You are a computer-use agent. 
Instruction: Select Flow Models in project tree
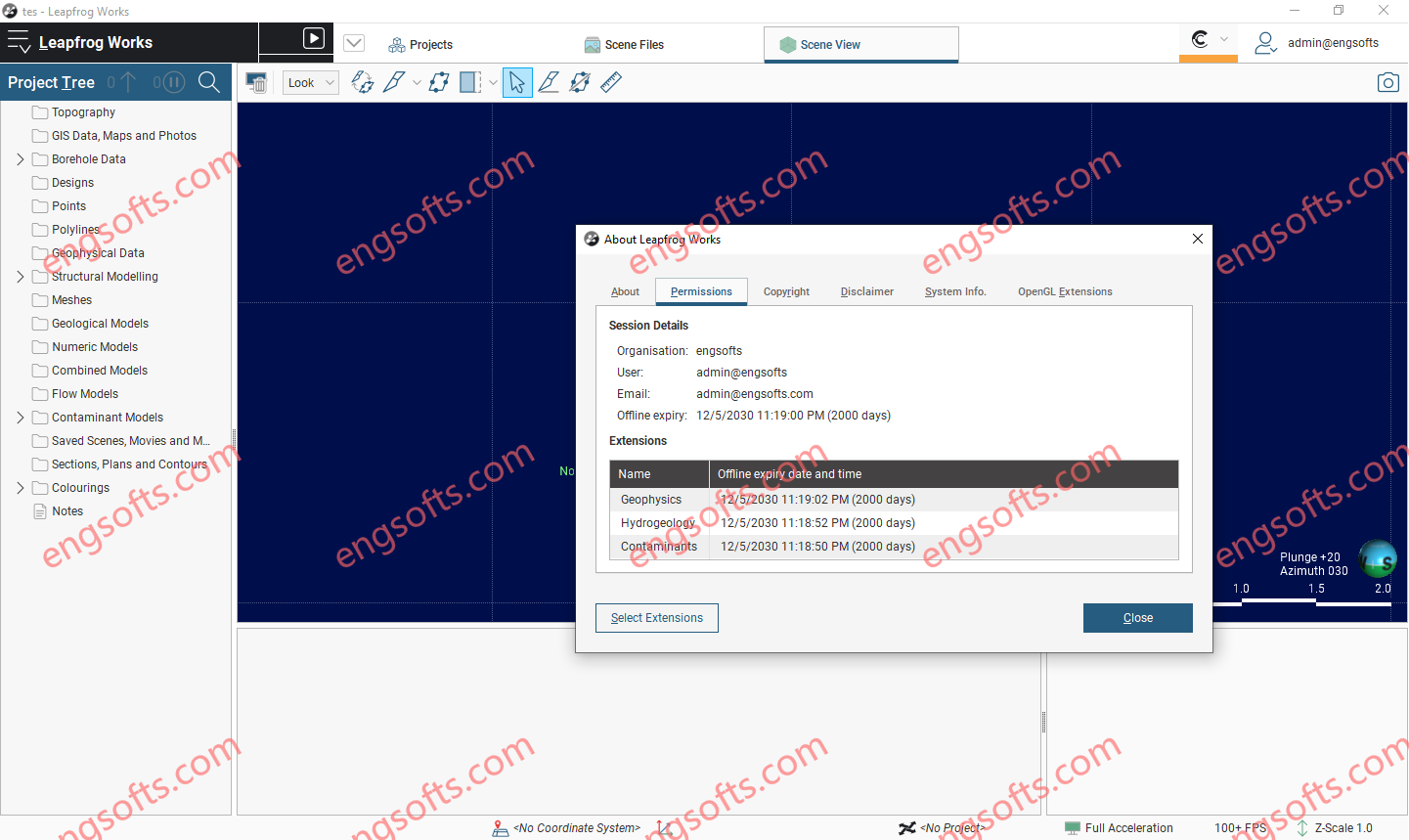tap(85, 394)
